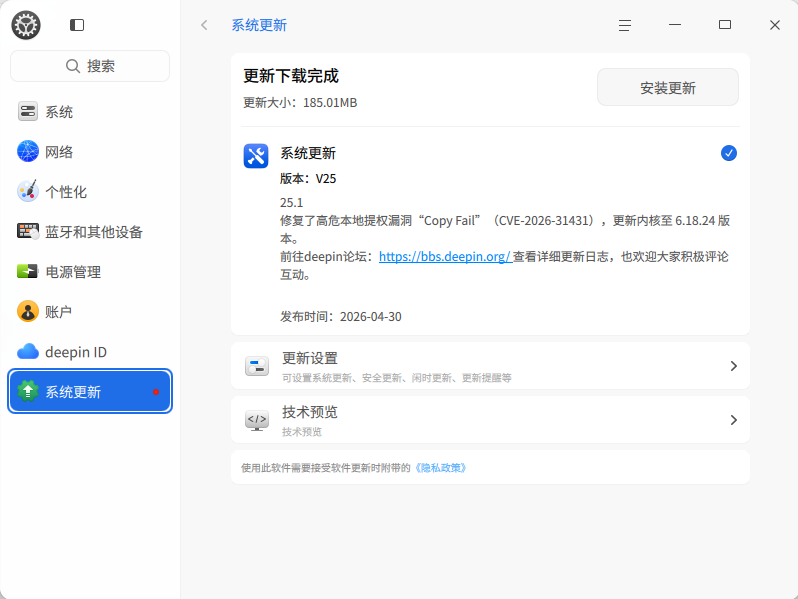
Task: Open 系统 in the sidebar
Action: [90, 111]
